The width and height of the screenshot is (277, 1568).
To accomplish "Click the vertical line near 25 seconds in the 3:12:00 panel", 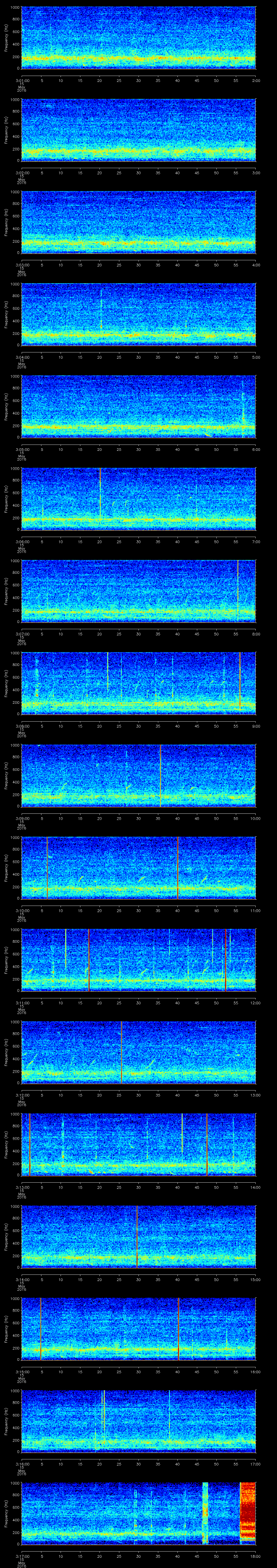I will pos(122,1051).
